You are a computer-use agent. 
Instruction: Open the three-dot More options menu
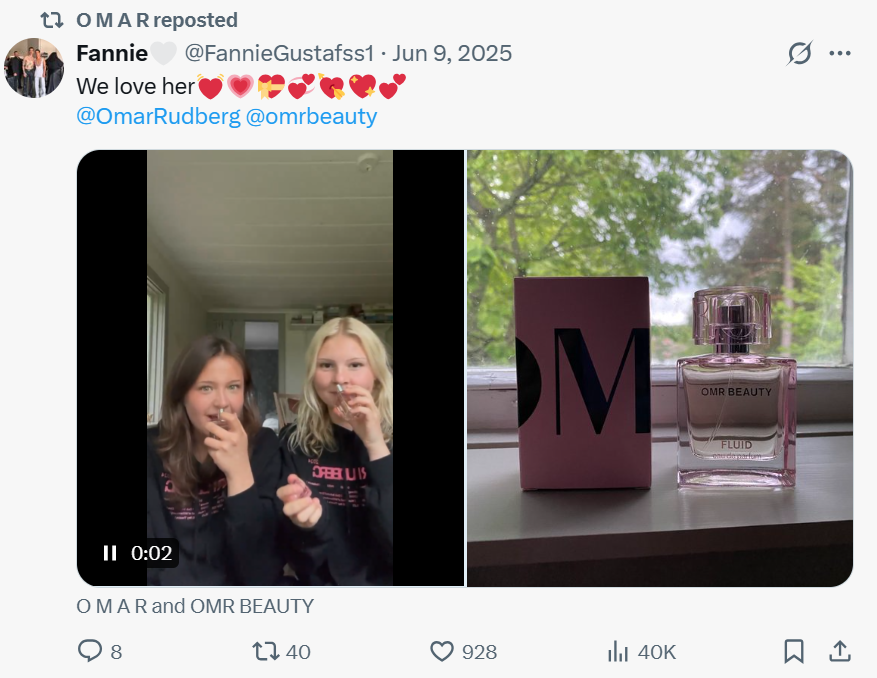tap(840, 54)
